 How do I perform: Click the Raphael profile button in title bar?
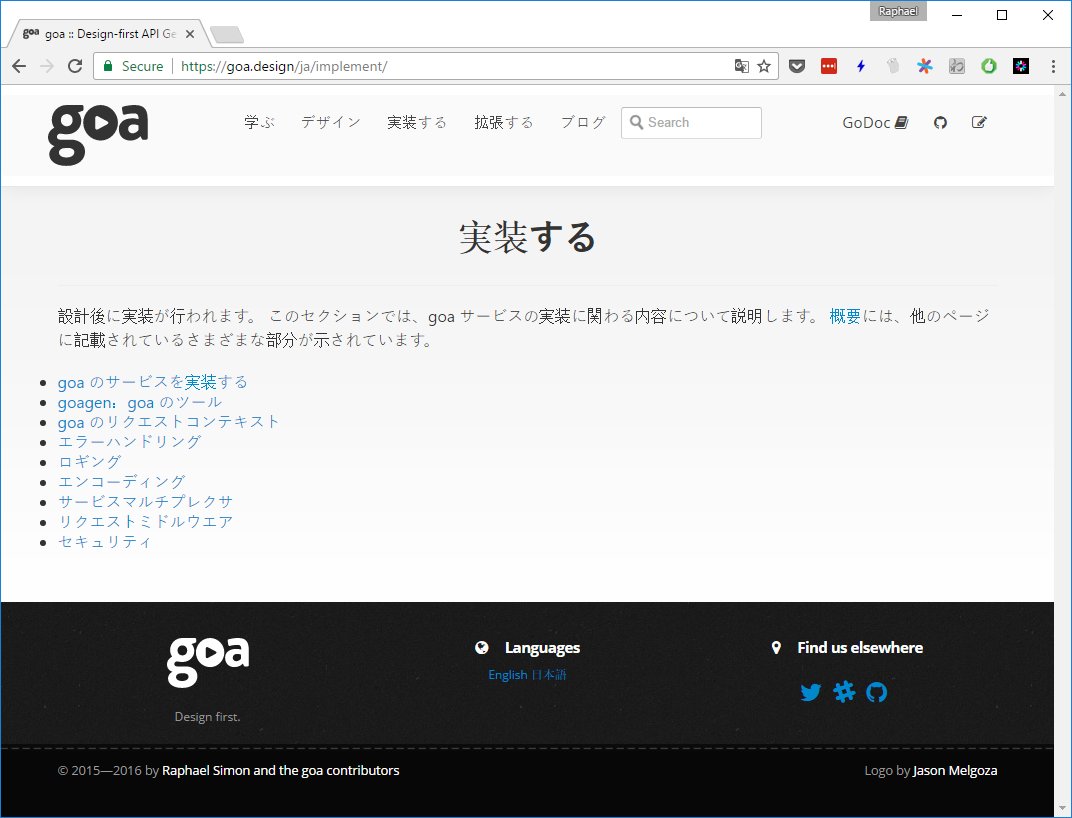tap(898, 11)
